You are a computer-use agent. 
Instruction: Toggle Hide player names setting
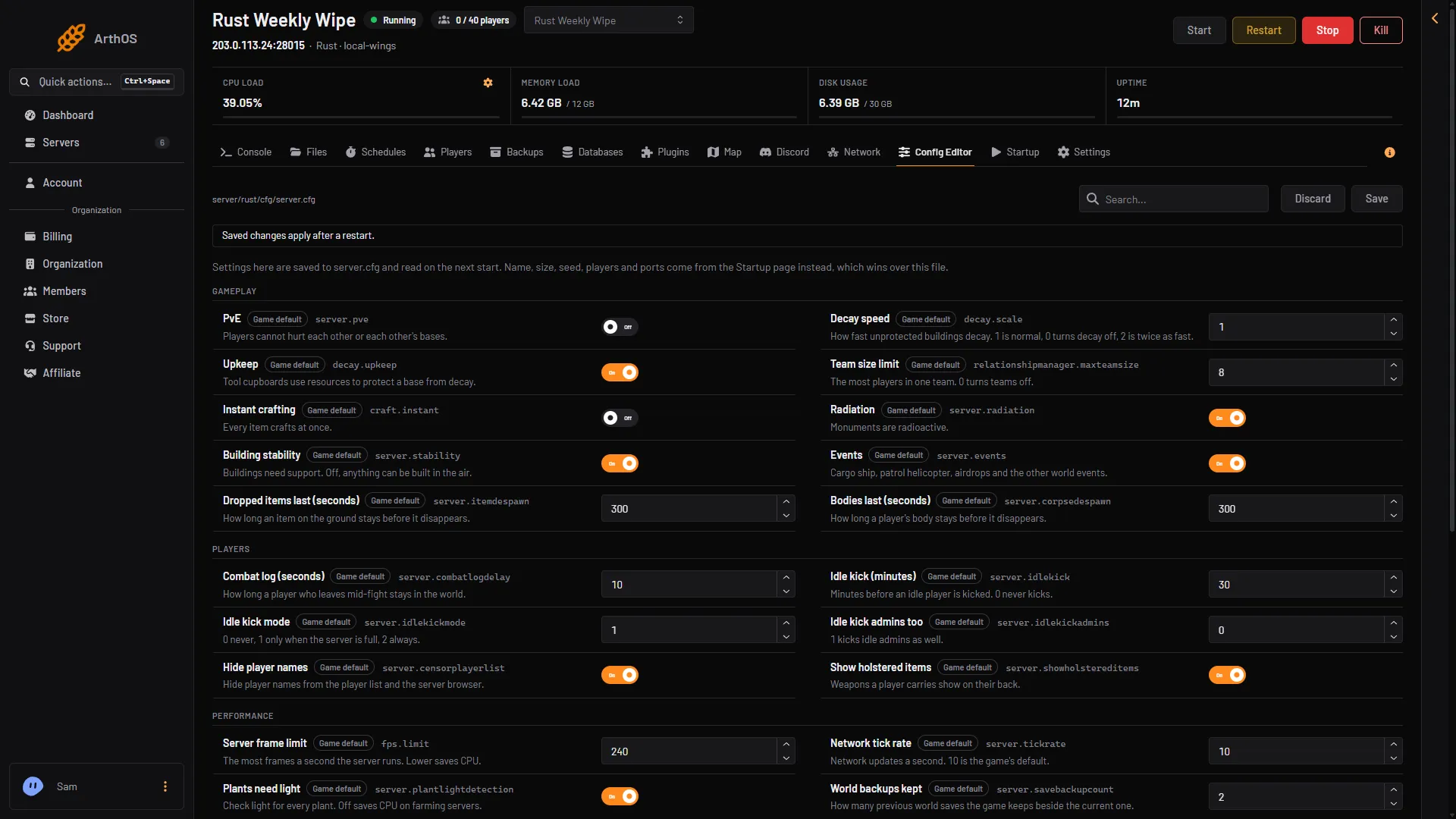(620, 675)
